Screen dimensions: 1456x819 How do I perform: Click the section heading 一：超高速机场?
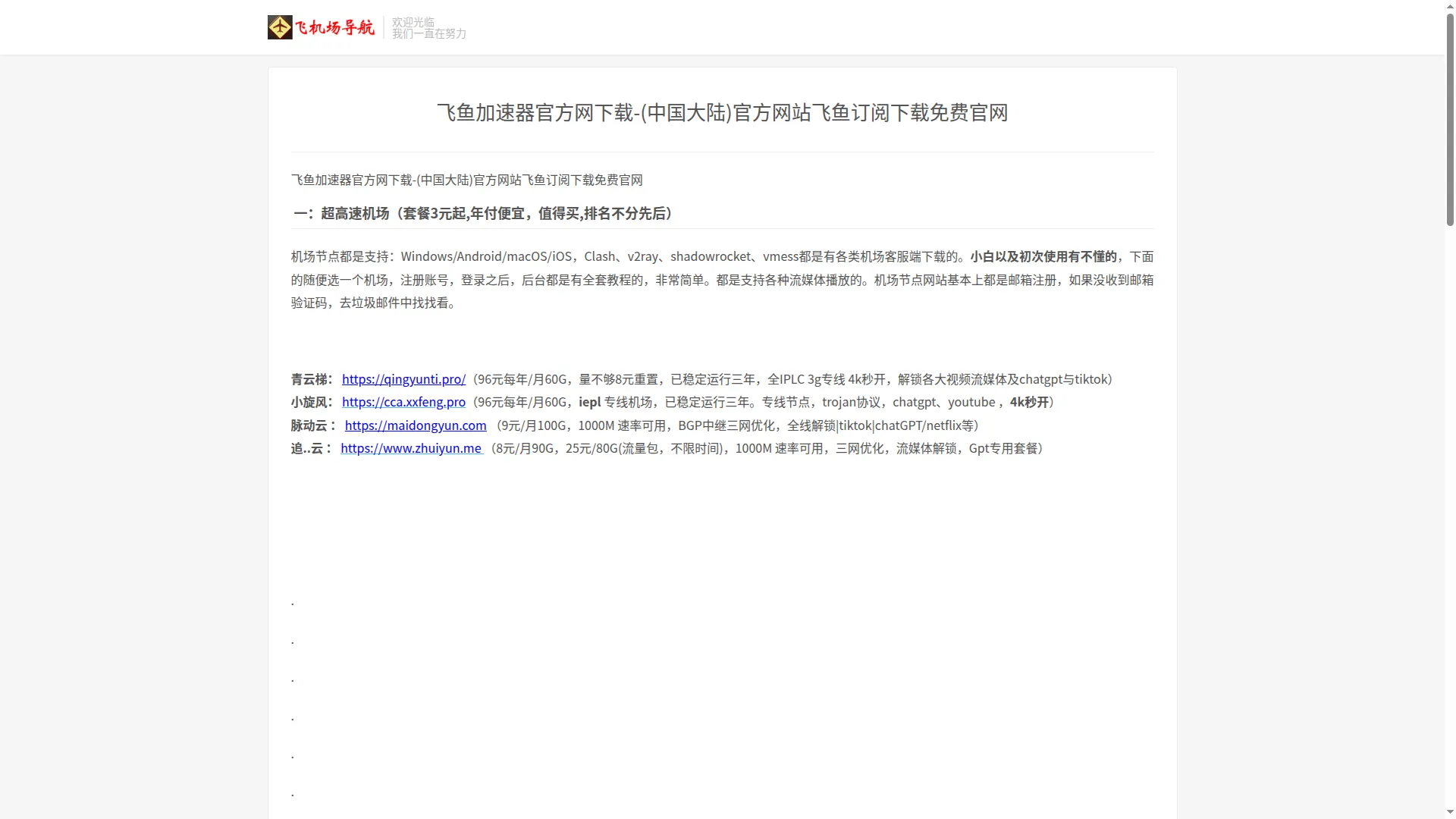(x=482, y=214)
